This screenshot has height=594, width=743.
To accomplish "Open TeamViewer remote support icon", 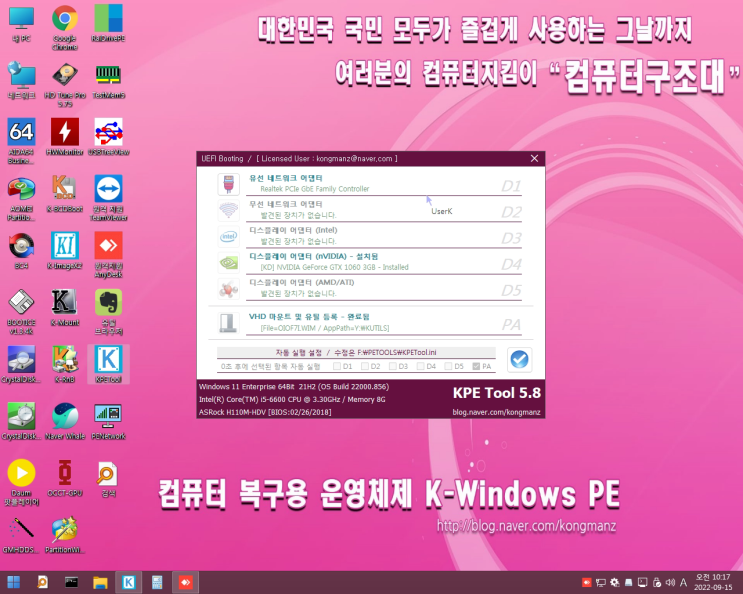I will (109, 198).
